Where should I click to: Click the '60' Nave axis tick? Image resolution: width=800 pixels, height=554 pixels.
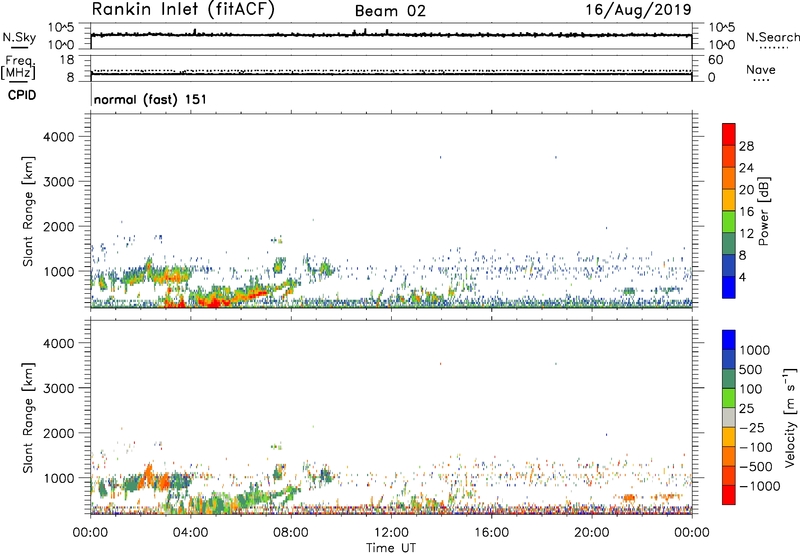[716, 60]
